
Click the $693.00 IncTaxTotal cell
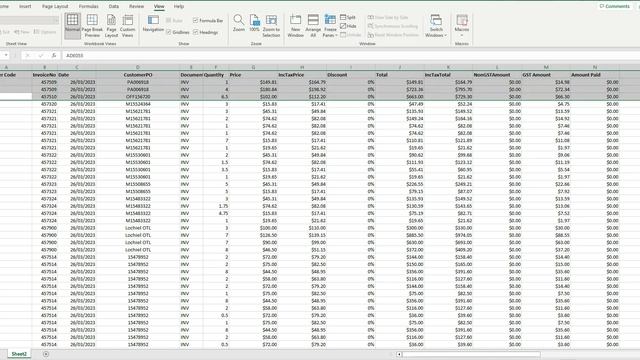pos(449,242)
